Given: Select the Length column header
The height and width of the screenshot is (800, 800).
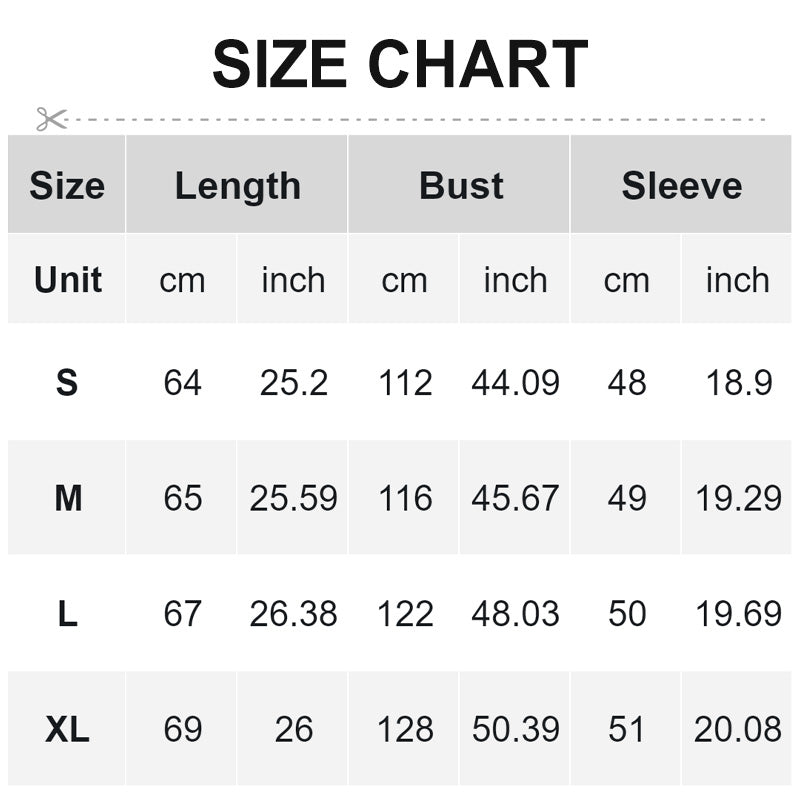Looking at the screenshot, I should tap(237, 186).
